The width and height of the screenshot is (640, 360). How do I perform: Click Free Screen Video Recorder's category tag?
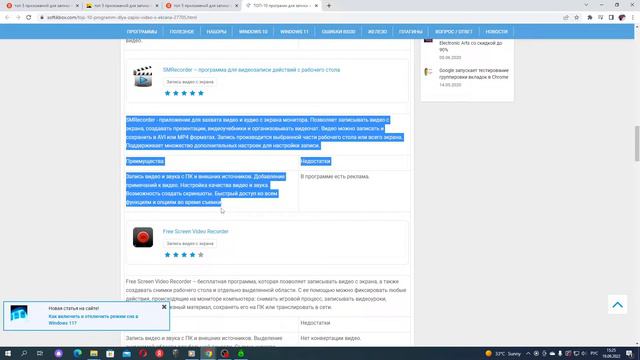click(190, 243)
